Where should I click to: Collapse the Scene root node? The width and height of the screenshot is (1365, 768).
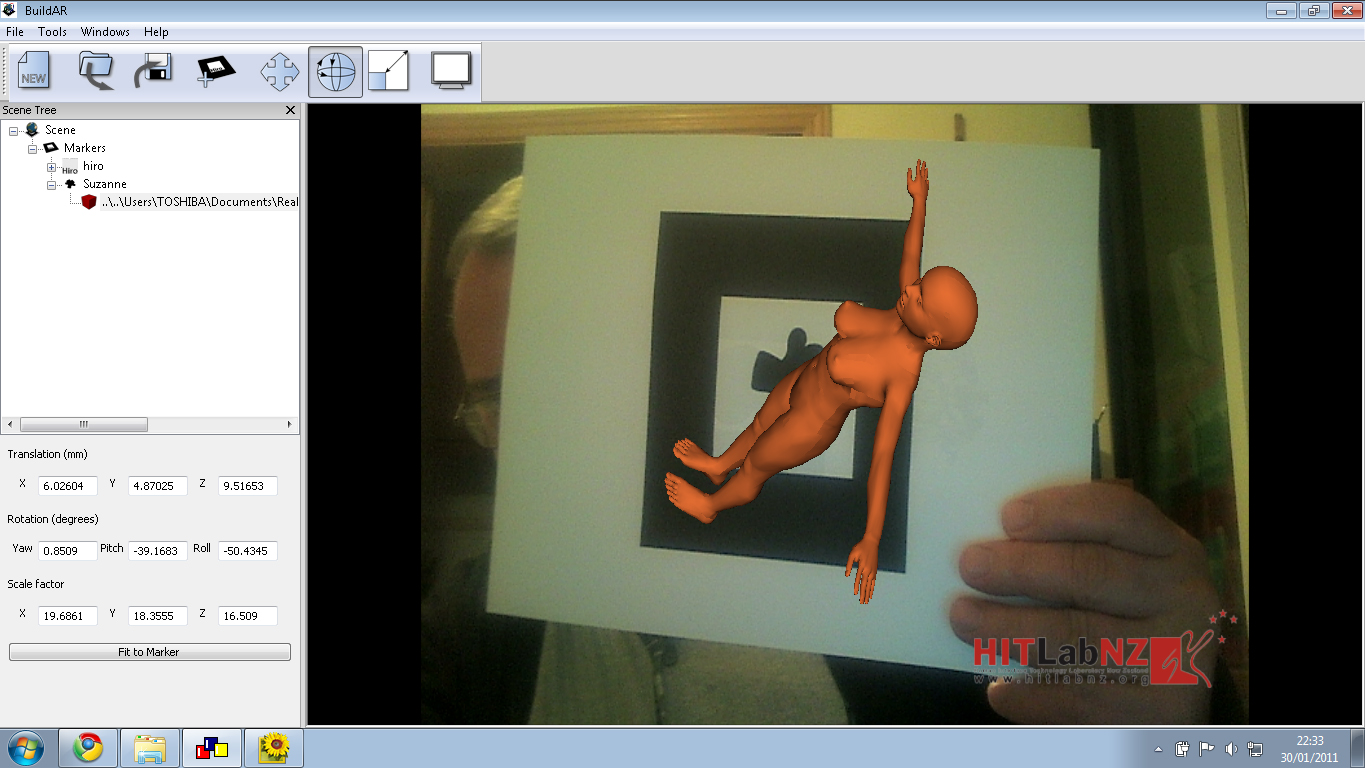14,130
